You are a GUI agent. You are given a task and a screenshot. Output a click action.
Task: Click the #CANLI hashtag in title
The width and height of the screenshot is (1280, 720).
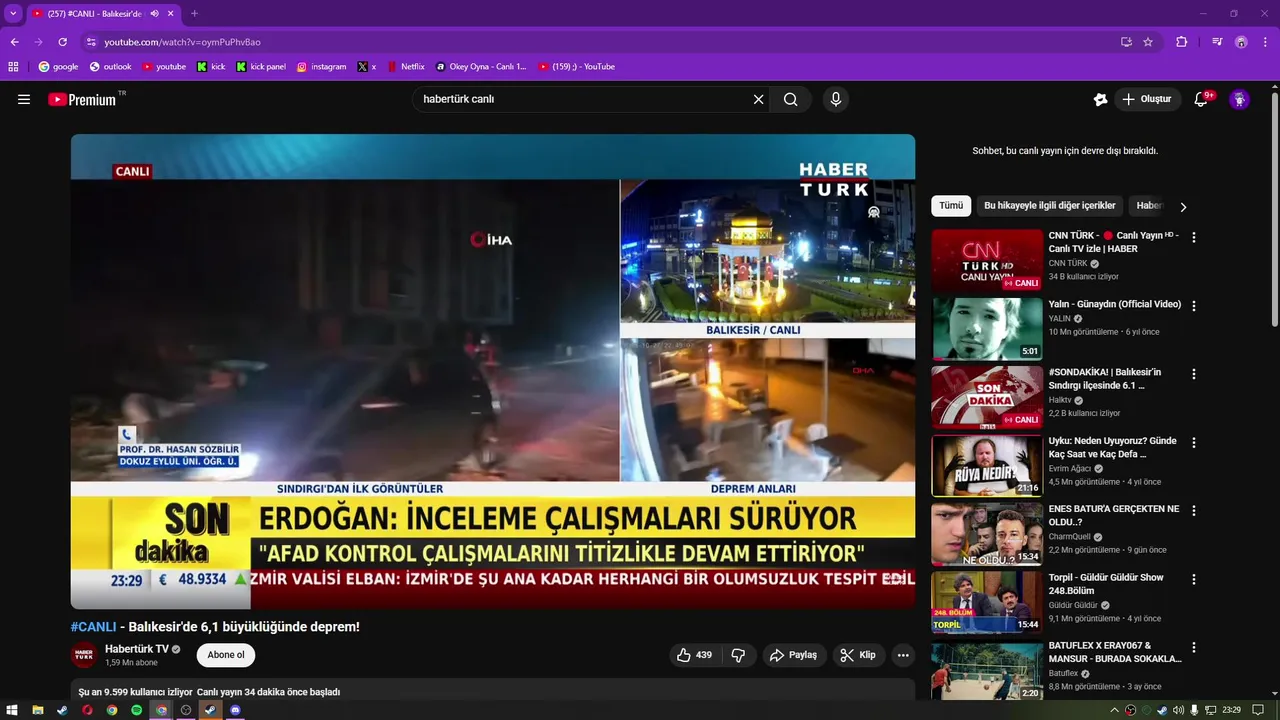93,627
